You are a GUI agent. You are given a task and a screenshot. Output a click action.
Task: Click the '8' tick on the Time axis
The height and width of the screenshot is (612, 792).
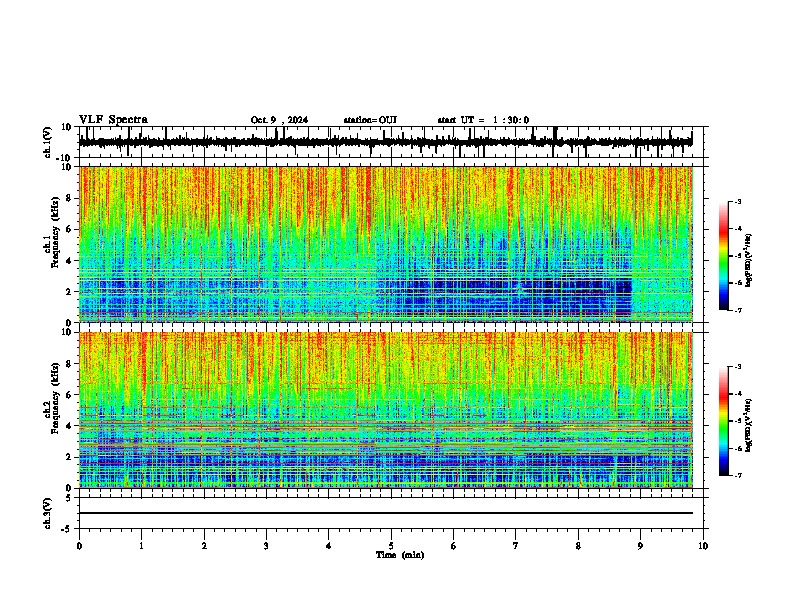click(578, 545)
